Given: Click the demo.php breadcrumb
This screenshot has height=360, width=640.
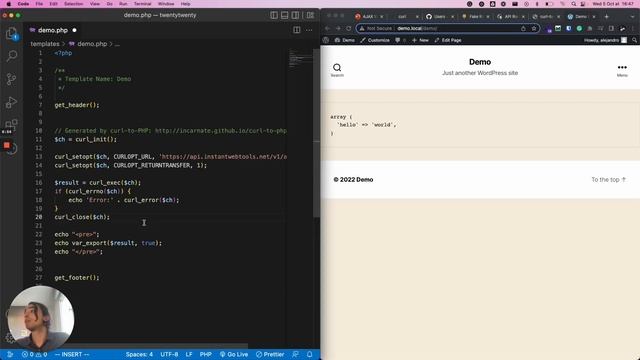Looking at the screenshot, I should point(92,44).
